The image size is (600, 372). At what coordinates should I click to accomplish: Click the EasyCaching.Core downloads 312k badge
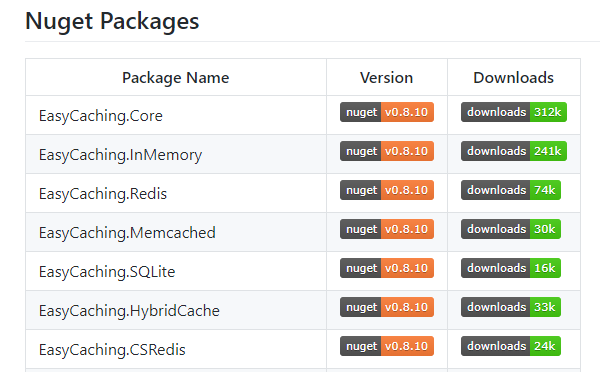click(x=514, y=112)
